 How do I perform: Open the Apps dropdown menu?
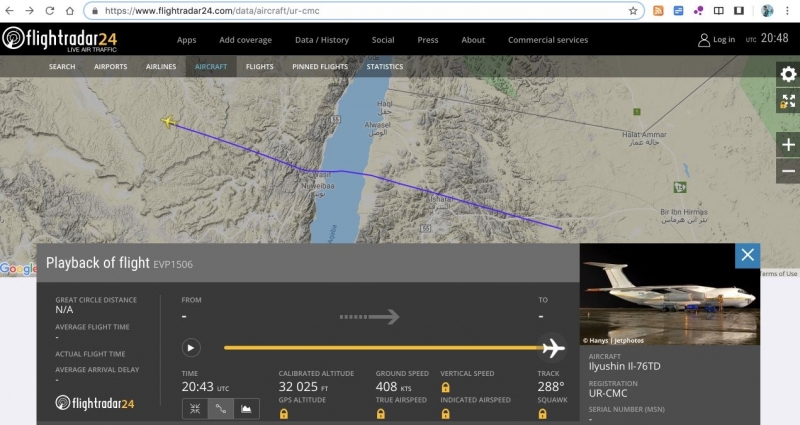[x=186, y=40]
